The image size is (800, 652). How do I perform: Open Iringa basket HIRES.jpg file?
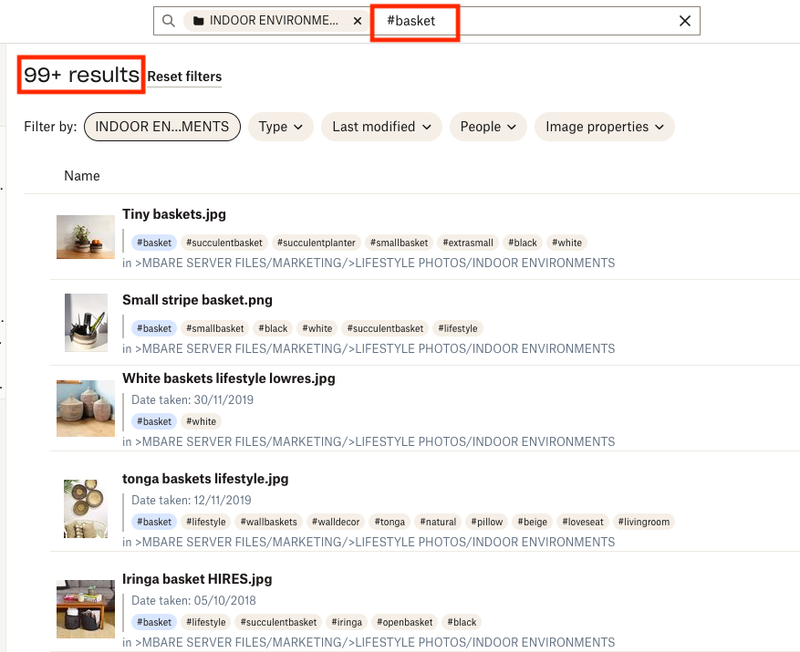pyautogui.click(x=197, y=580)
